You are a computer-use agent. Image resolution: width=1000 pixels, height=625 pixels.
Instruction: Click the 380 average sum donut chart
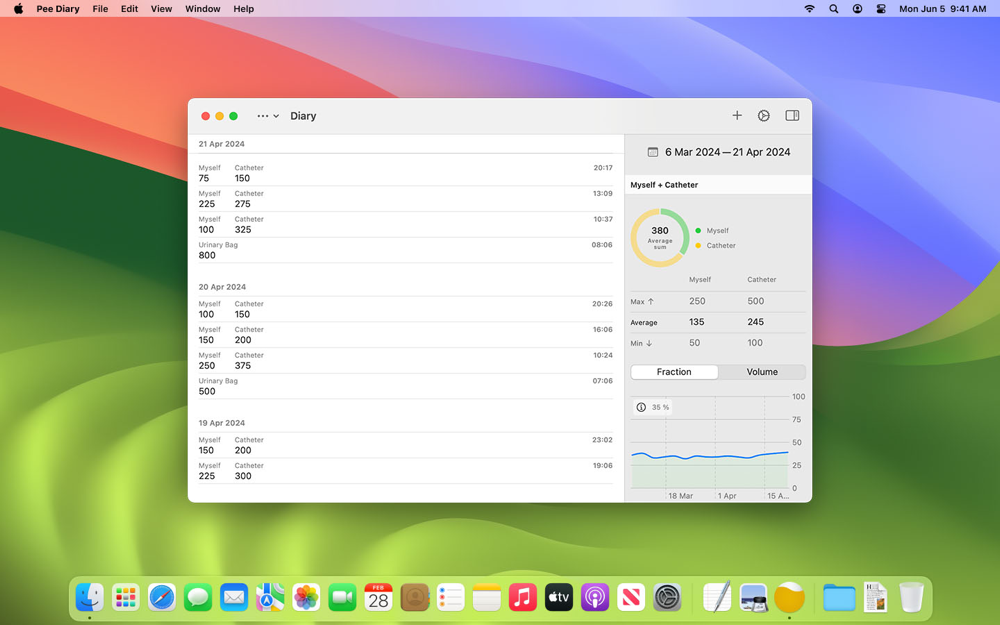coord(659,237)
